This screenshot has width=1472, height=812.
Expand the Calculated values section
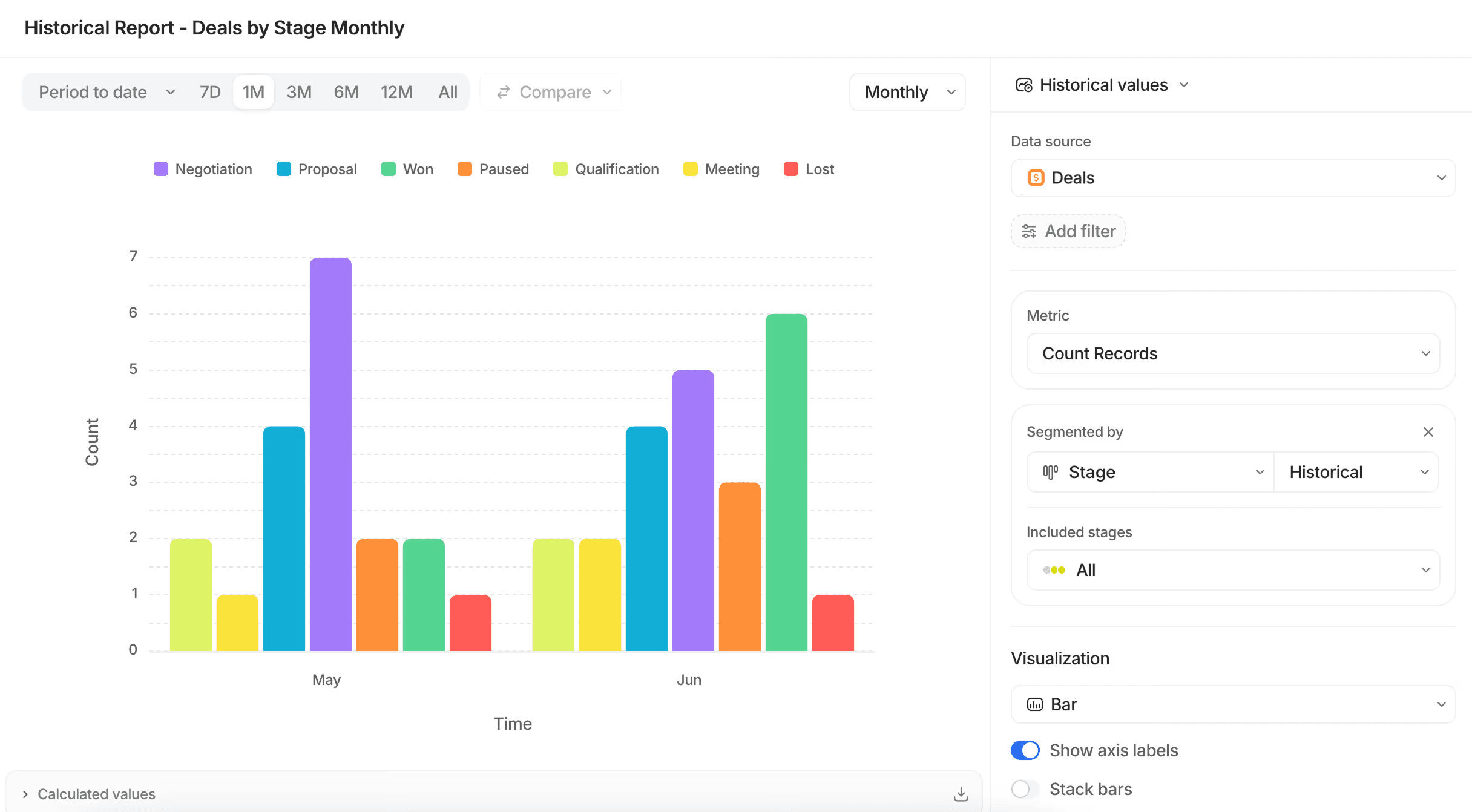pyautogui.click(x=90, y=794)
